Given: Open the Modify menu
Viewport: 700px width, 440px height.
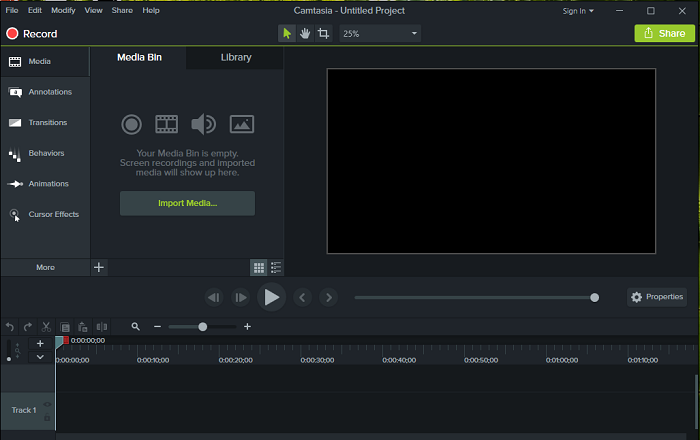Looking at the screenshot, I should (x=63, y=10).
